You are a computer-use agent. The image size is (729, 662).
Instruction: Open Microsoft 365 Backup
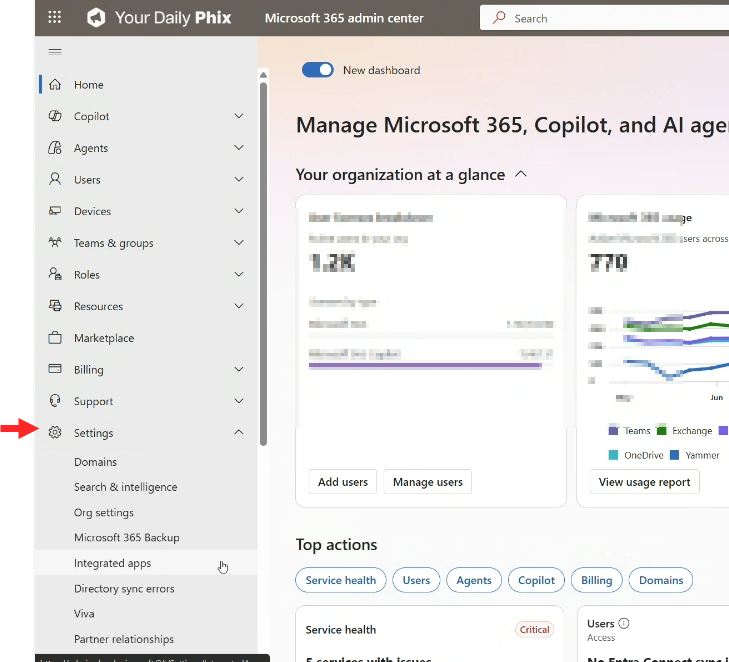click(x=126, y=538)
